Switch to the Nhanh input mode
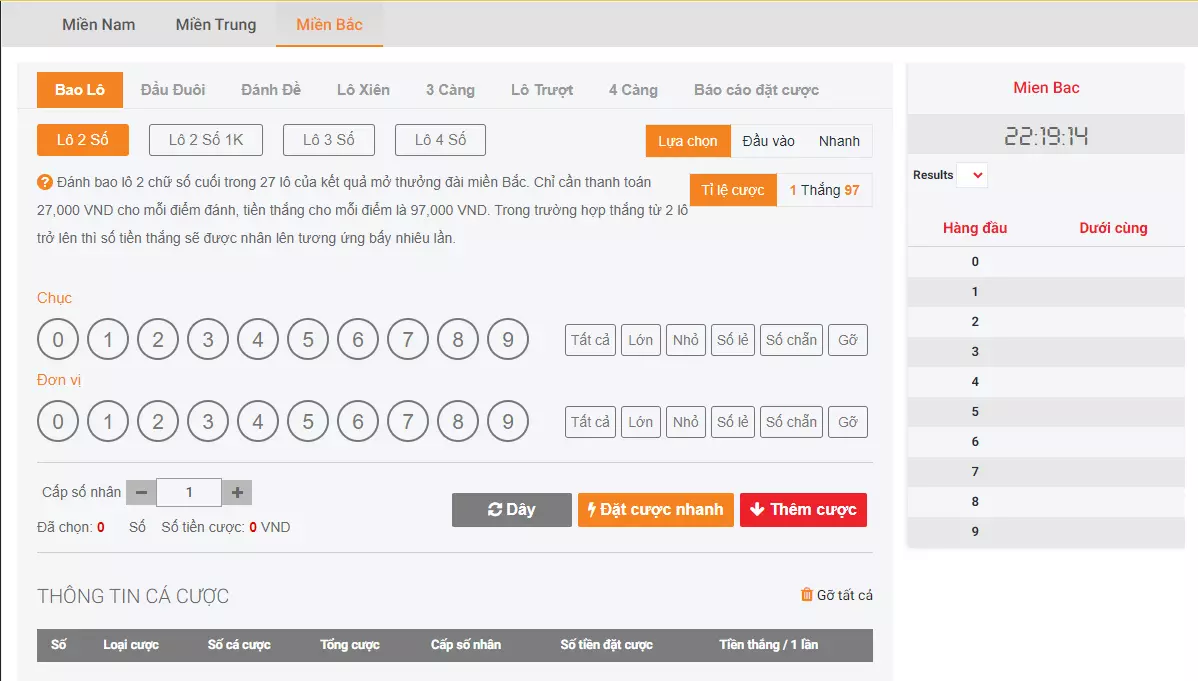Image resolution: width=1198 pixels, height=681 pixels. pyautogui.click(x=840, y=141)
